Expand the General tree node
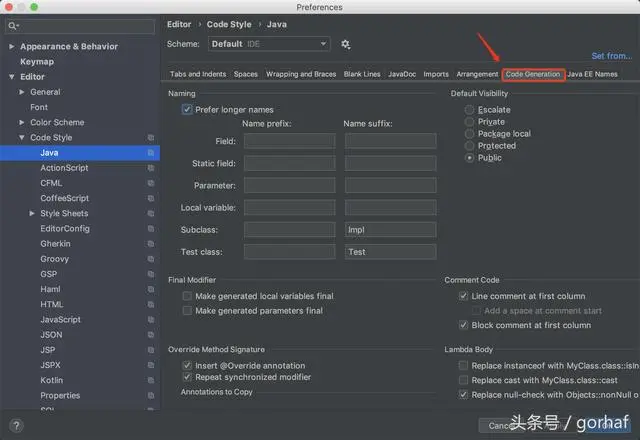The width and height of the screenshot is (640, 440). tap(22, 92)
